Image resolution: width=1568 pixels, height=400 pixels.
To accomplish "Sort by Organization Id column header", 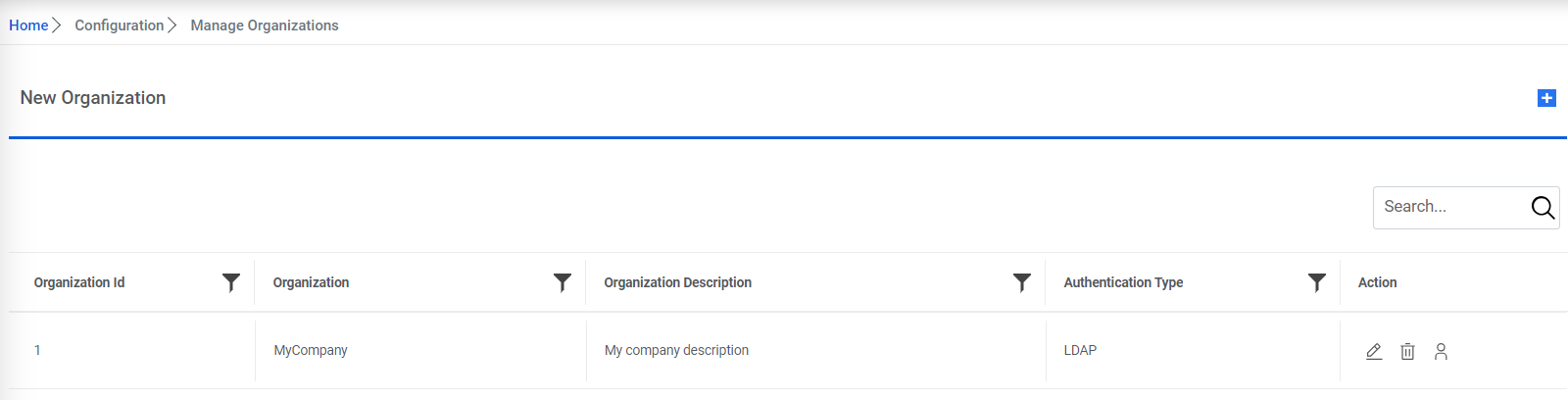I will 79,282.
